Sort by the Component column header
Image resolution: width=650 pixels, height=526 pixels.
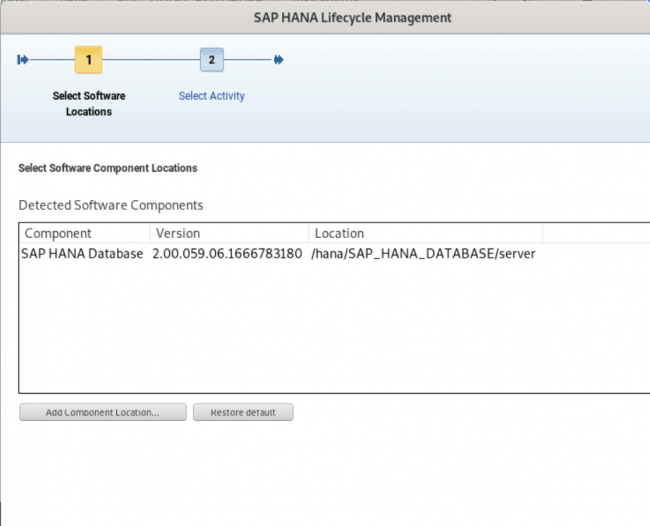pos(85,233)
